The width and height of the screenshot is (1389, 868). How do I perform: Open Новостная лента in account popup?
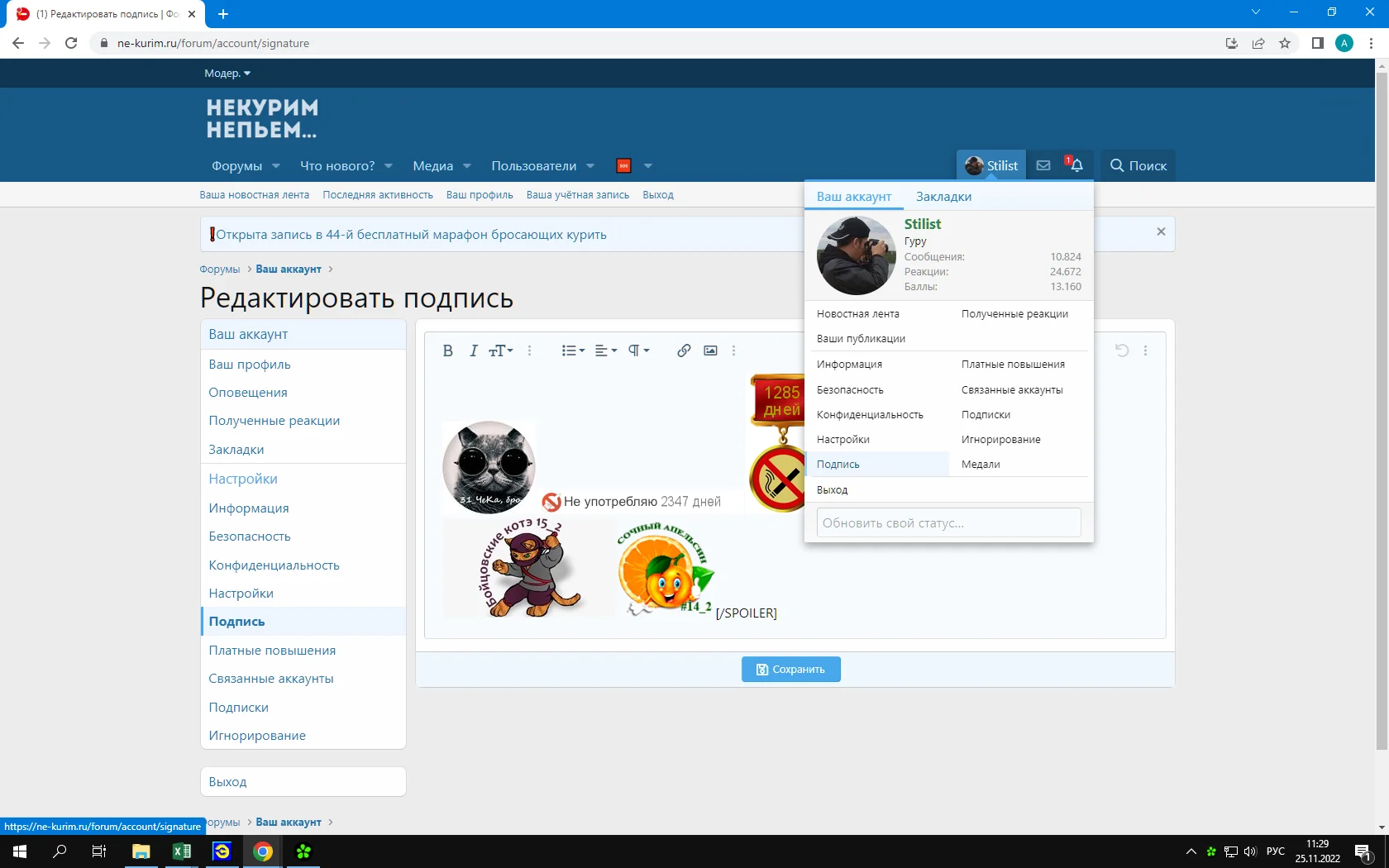tap(858, 314)
